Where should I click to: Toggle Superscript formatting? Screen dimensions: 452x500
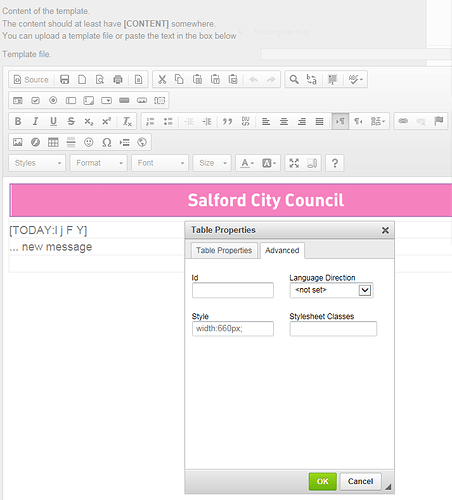point(106,121)
